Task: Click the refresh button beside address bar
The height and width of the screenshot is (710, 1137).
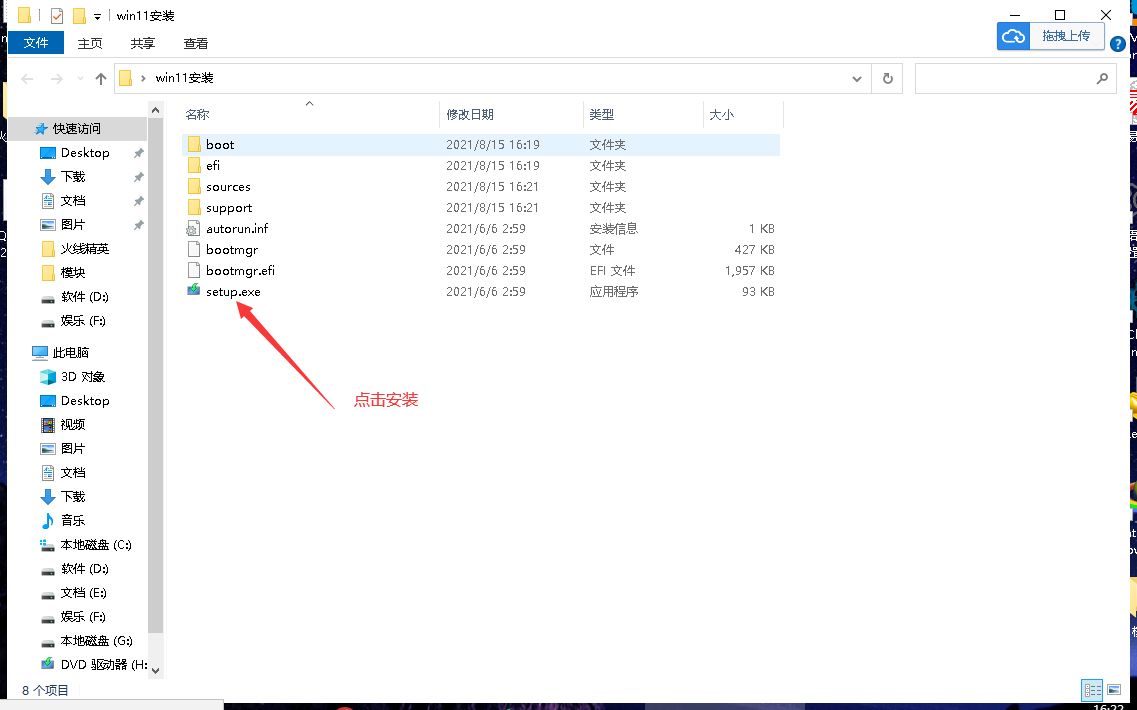Action: click(887, 78)
